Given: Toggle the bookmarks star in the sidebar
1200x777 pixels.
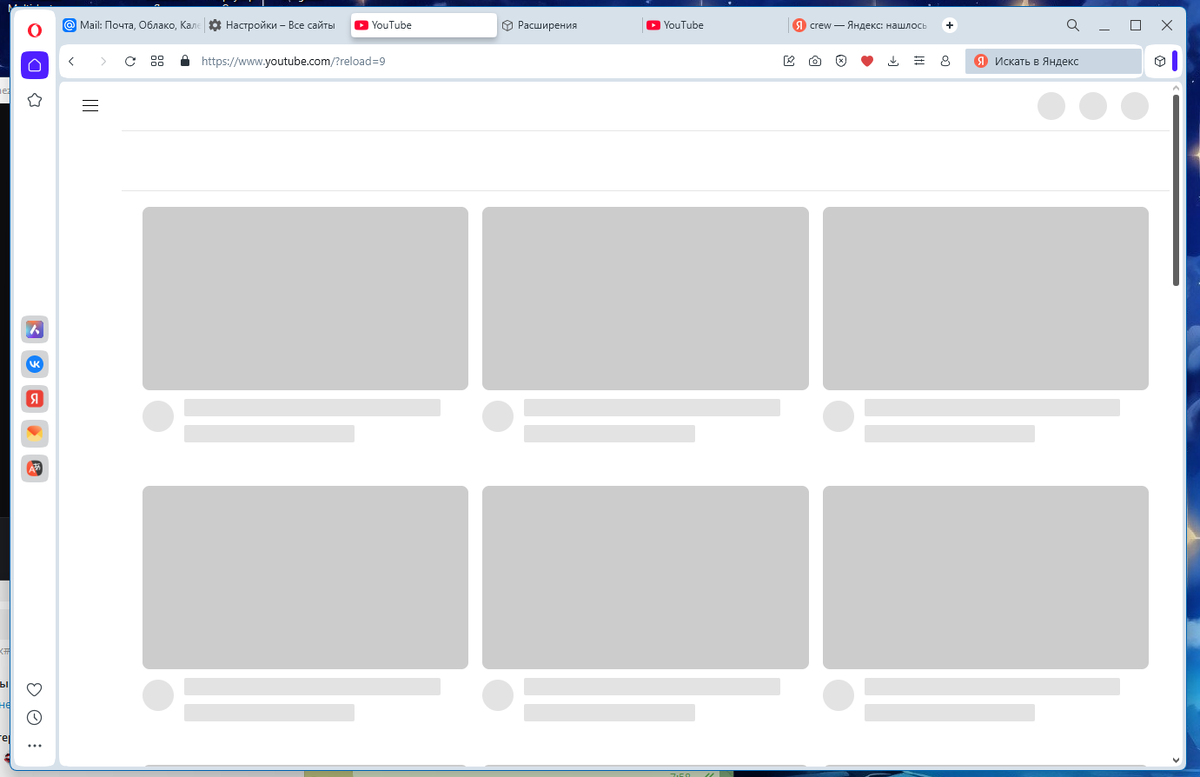Looking at the screenshot, I should [x=34, y=100].
